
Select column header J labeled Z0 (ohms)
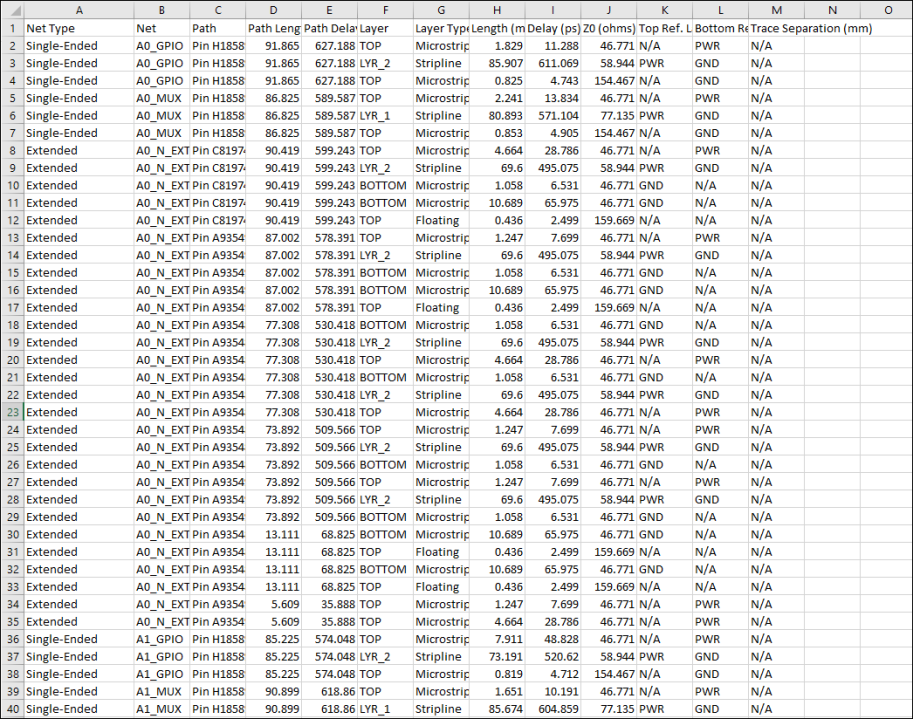(606, 10)
